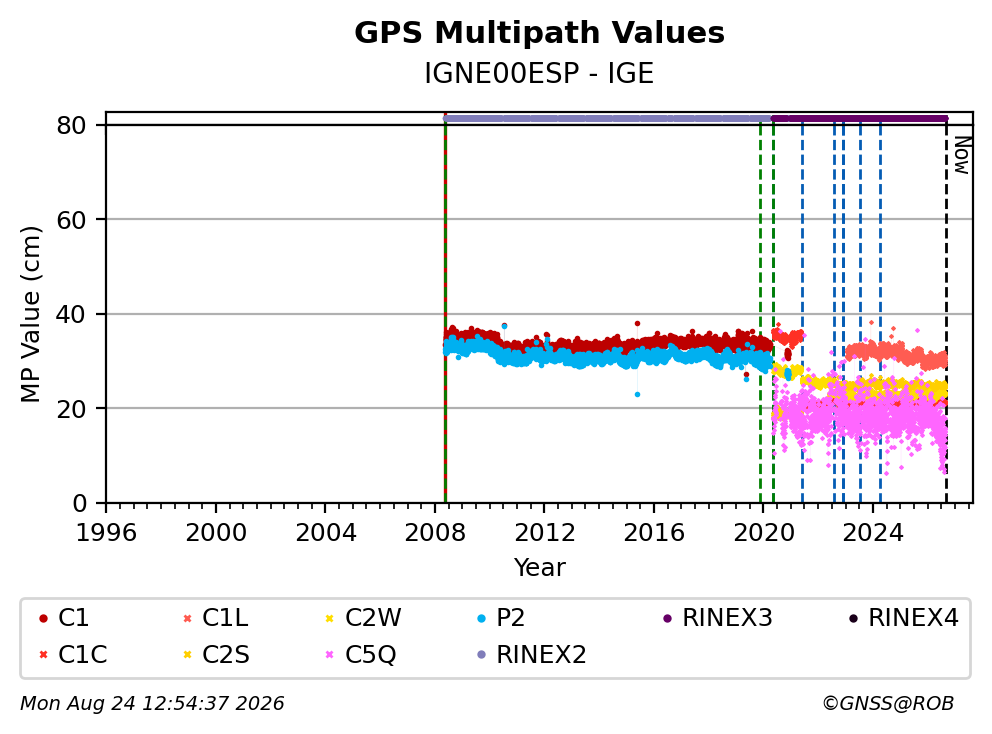Click the ©GNSS@ROB credit text

pos(888,704)
